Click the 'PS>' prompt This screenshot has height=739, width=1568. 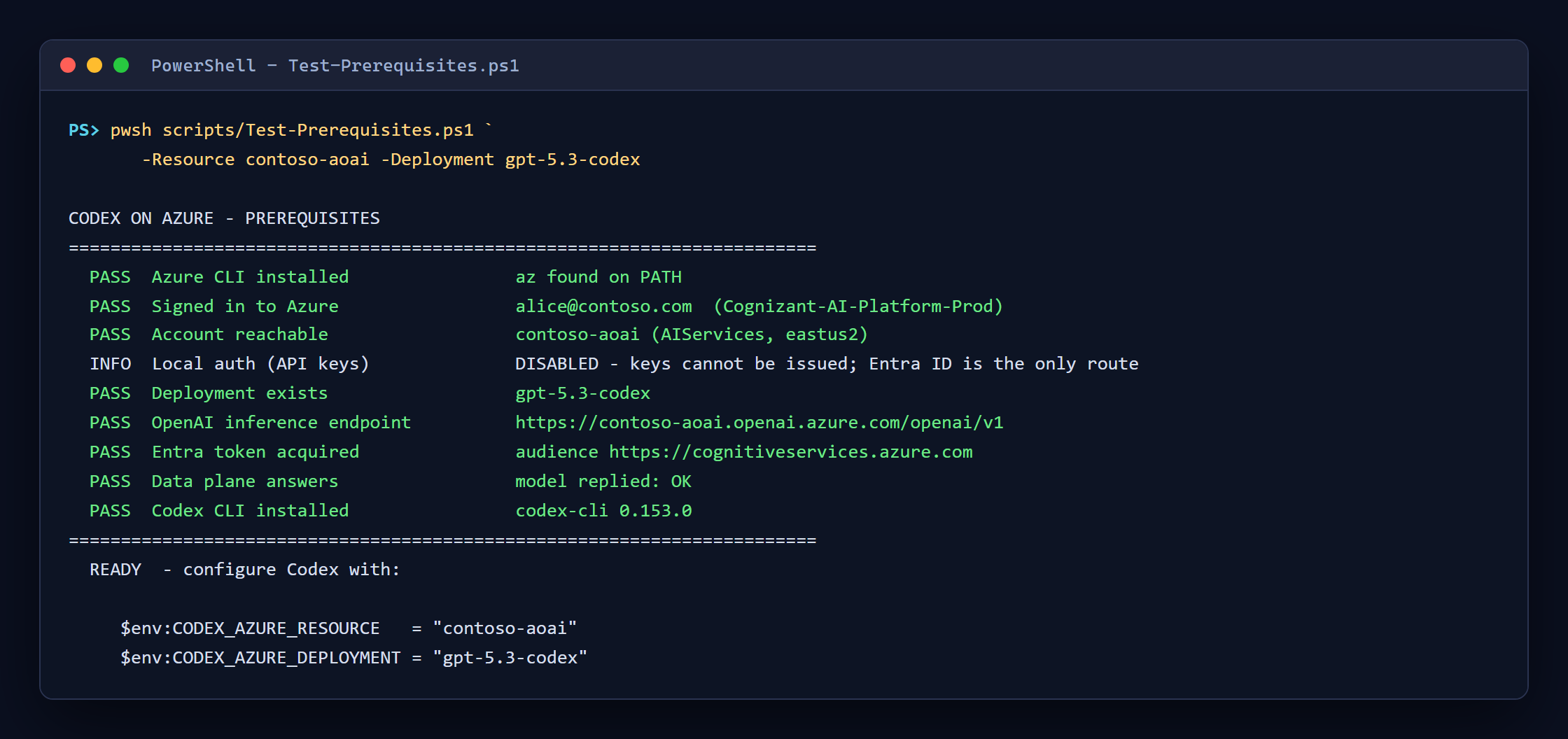click(x=84, y=130)
